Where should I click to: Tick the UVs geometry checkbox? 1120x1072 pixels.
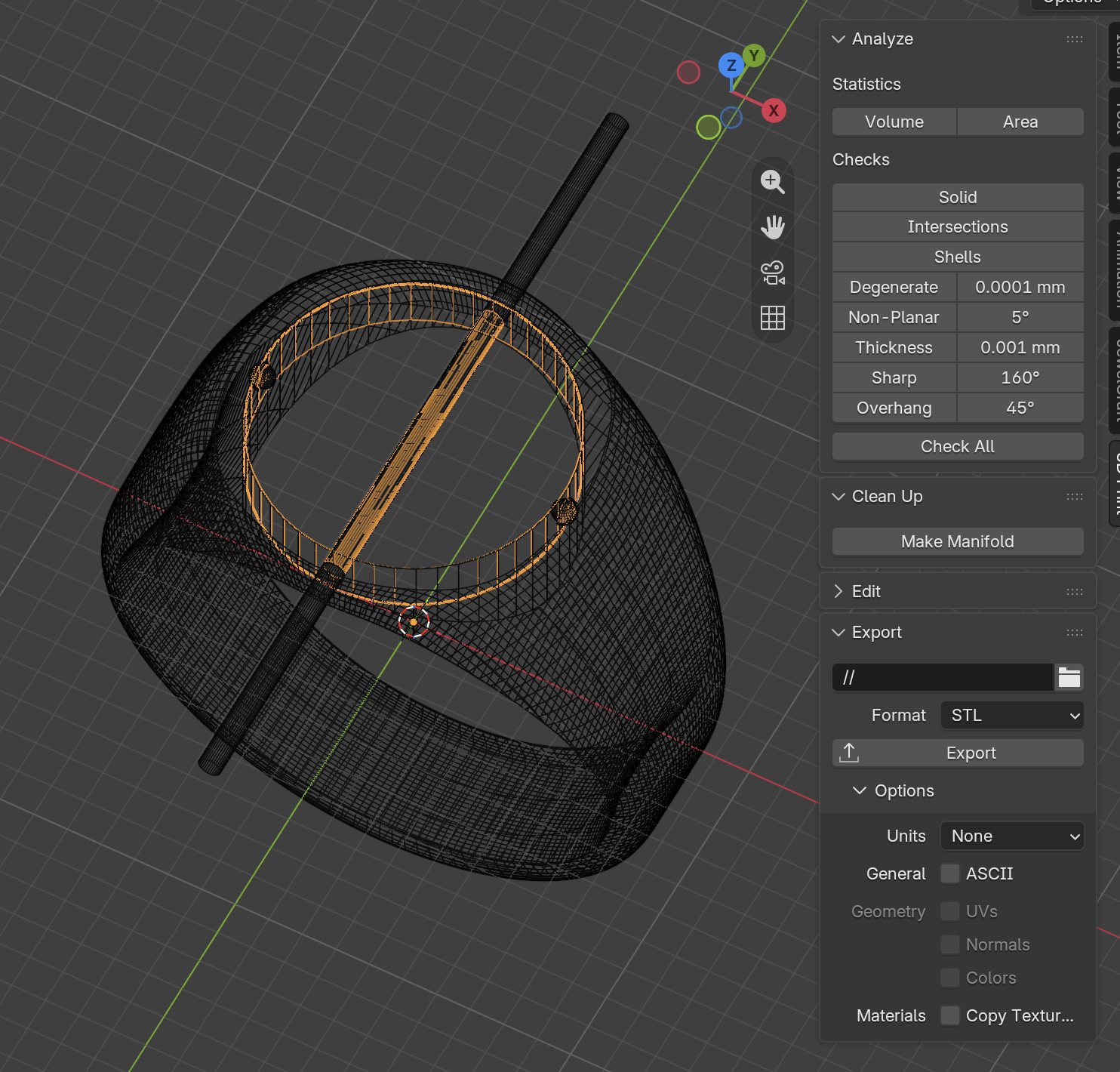950,911
